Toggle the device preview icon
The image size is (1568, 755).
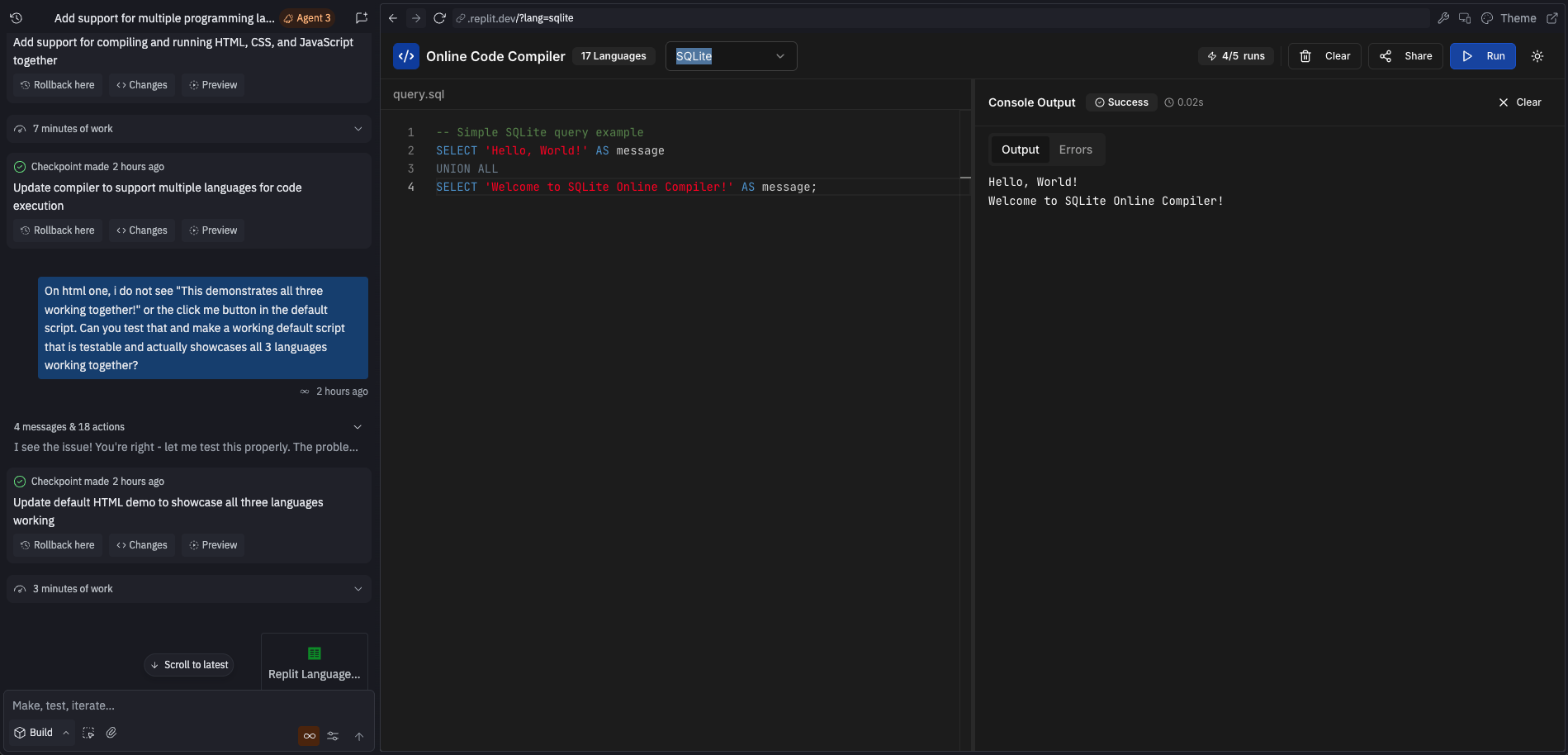[x=1463, y=17]
